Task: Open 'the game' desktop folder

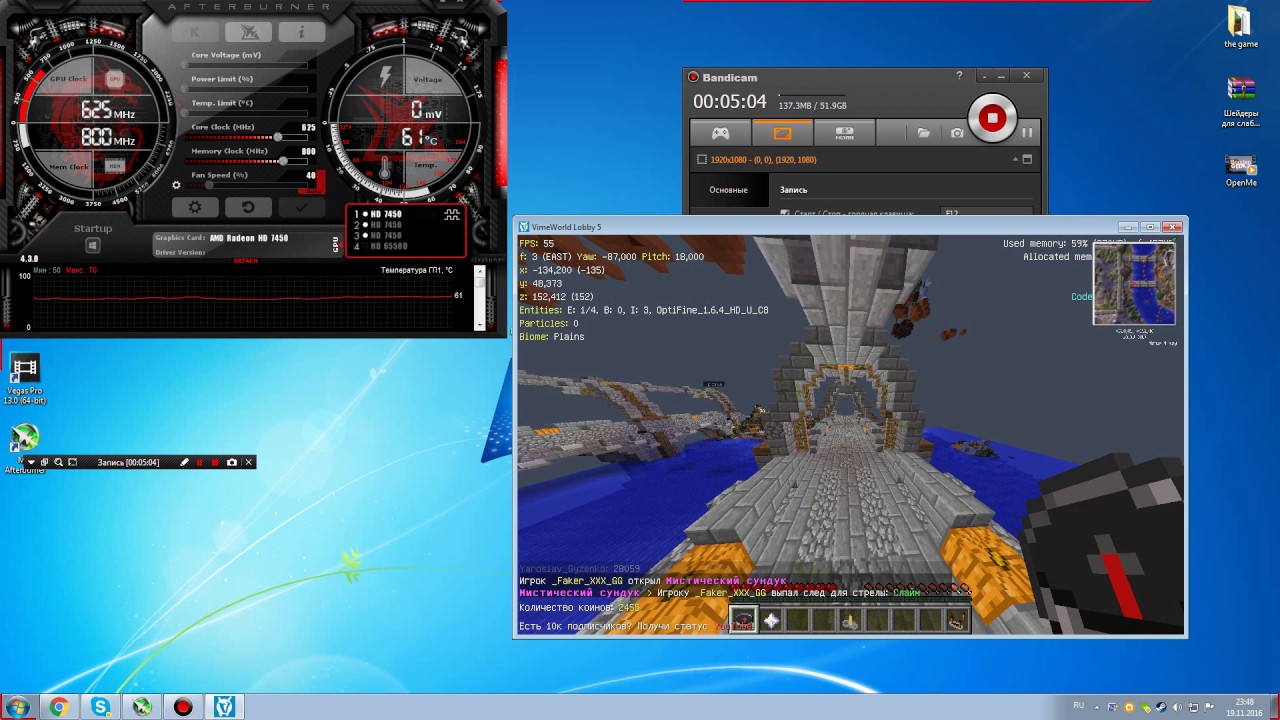Action: point(1240,27)
